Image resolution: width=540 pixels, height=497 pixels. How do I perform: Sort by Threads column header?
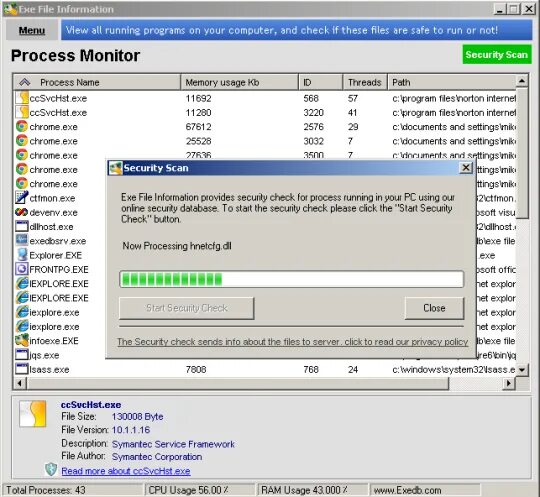[x=365, y=82]
